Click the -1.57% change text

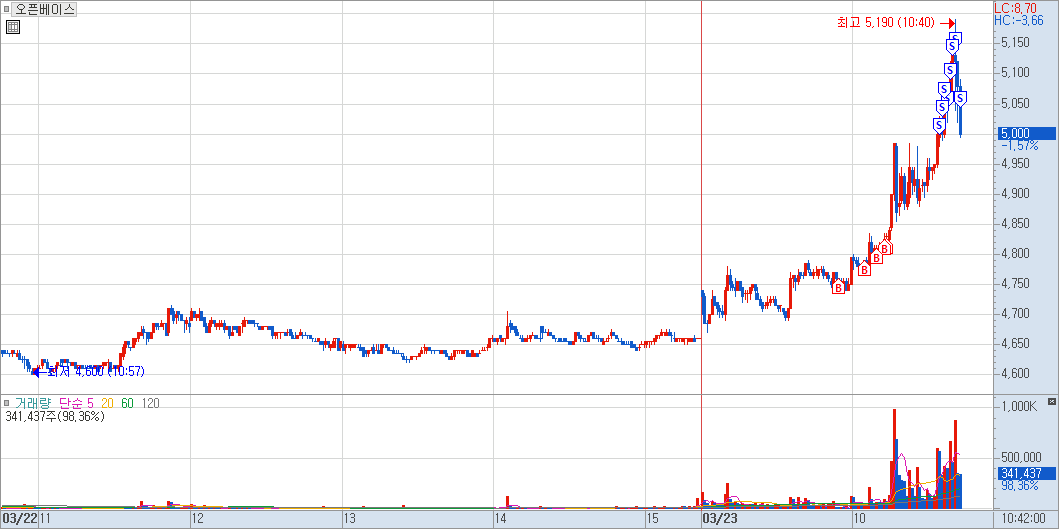pyautogui.click(x=1019, y=145)
